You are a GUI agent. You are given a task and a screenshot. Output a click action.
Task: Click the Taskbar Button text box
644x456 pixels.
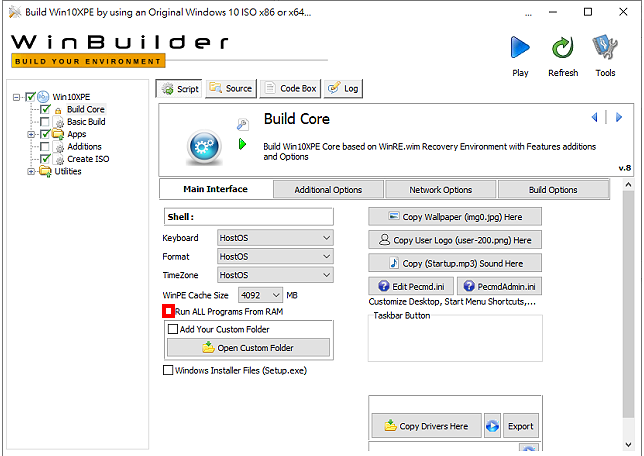point(455,340)
